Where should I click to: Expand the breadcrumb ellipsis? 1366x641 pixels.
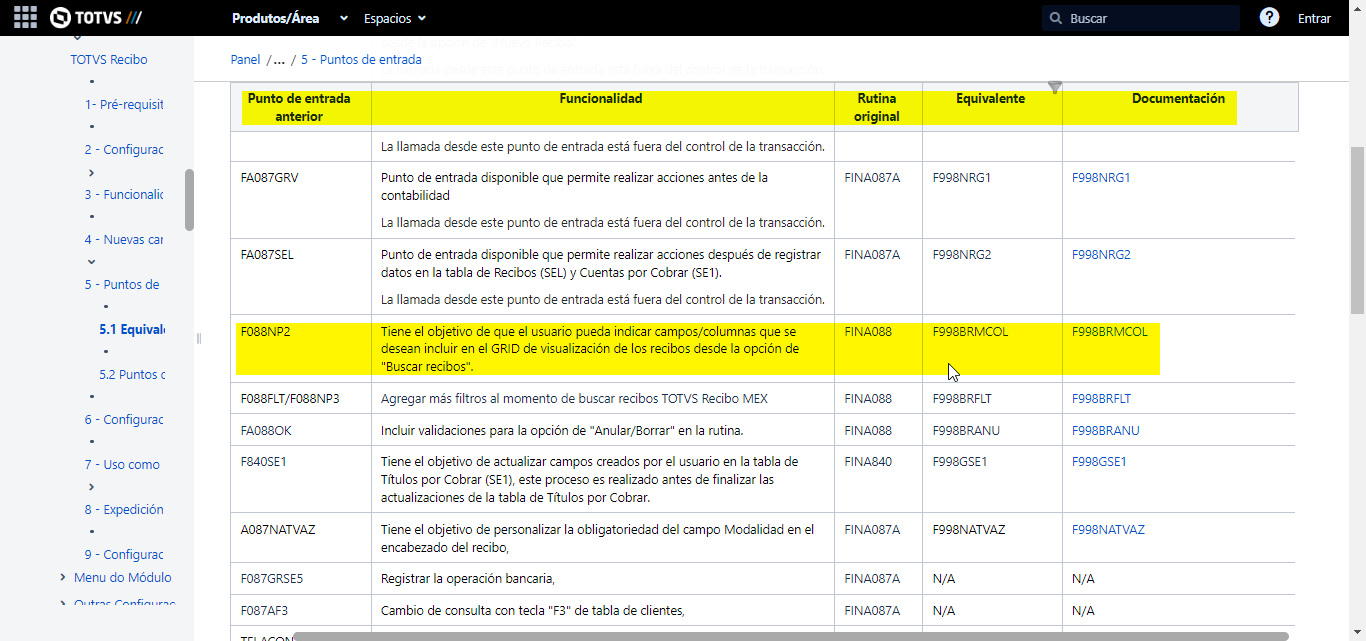pyautogui.click(x=279, y=60)
